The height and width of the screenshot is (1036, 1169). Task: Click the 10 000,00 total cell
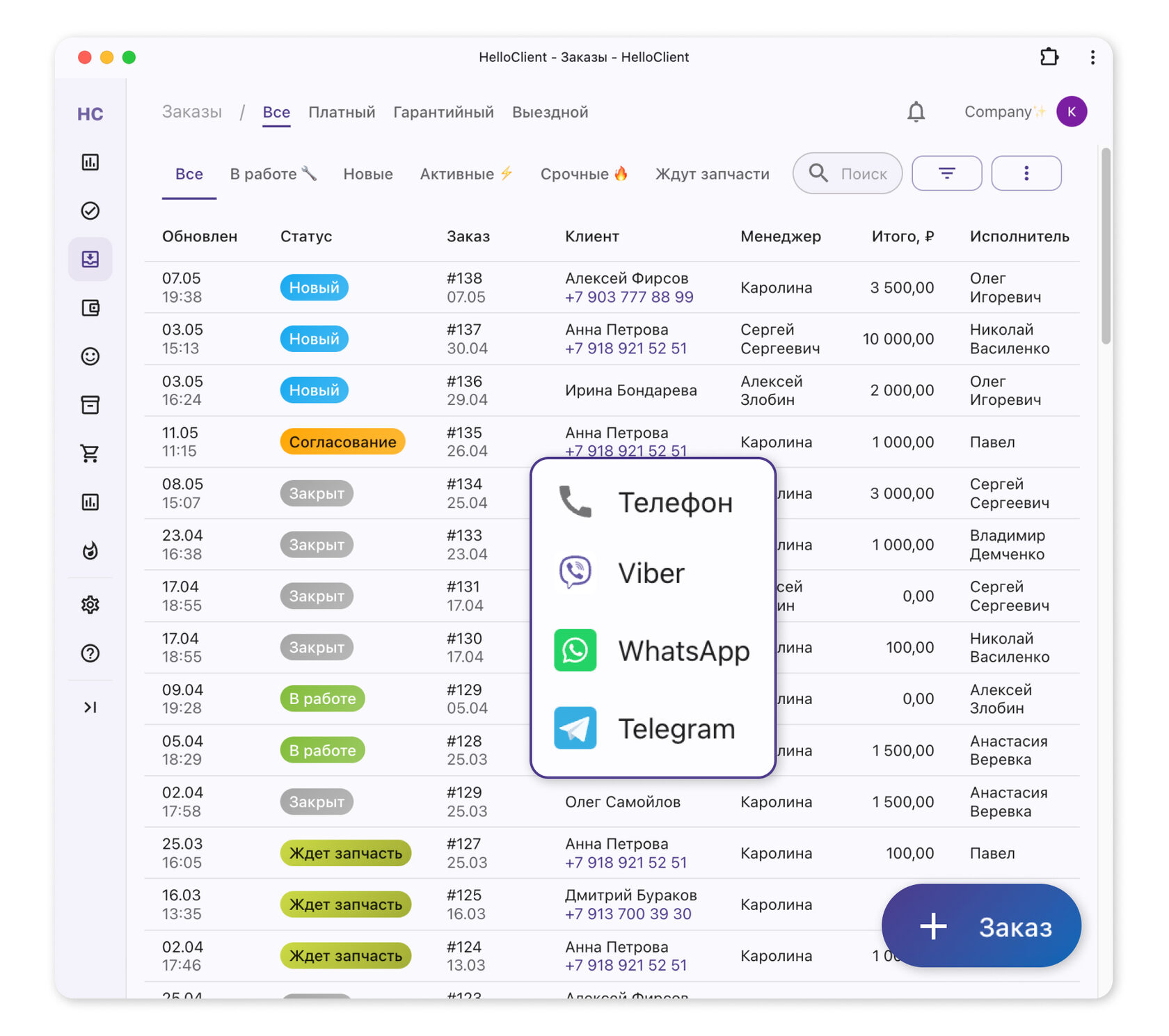pyautogui.click(x=898, y=339)
